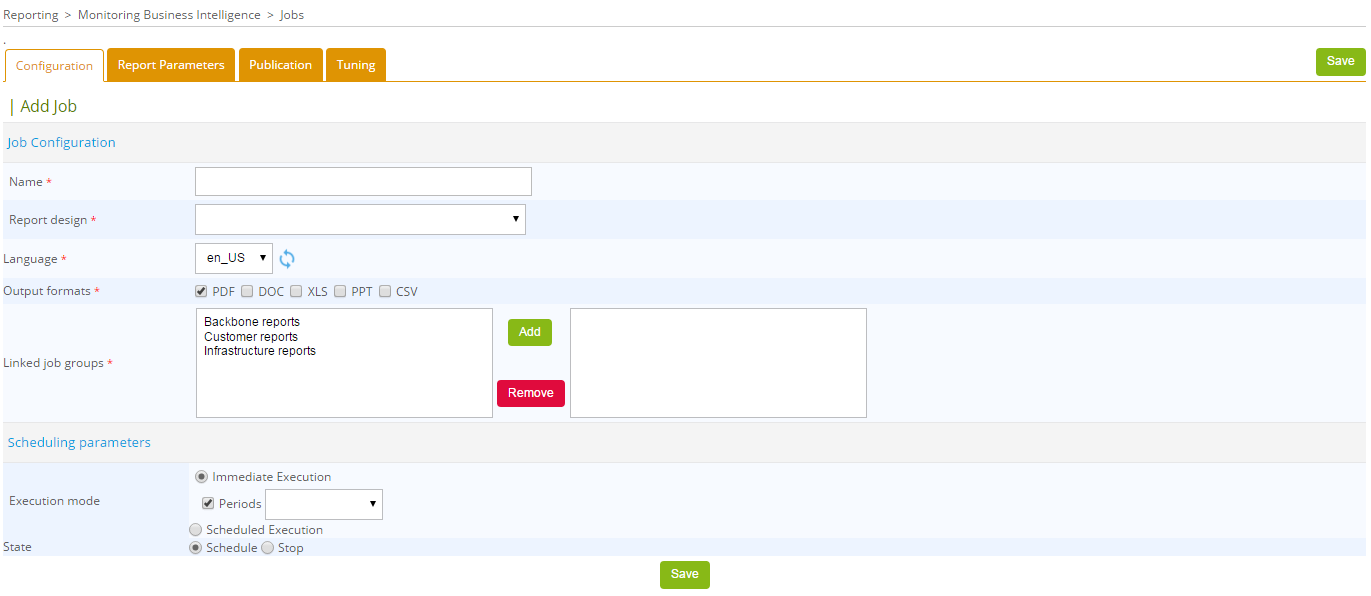This screenshot has width=1371, height=596.
Task: Open the Periods selection dropdown
Action: tap(324, 504)
